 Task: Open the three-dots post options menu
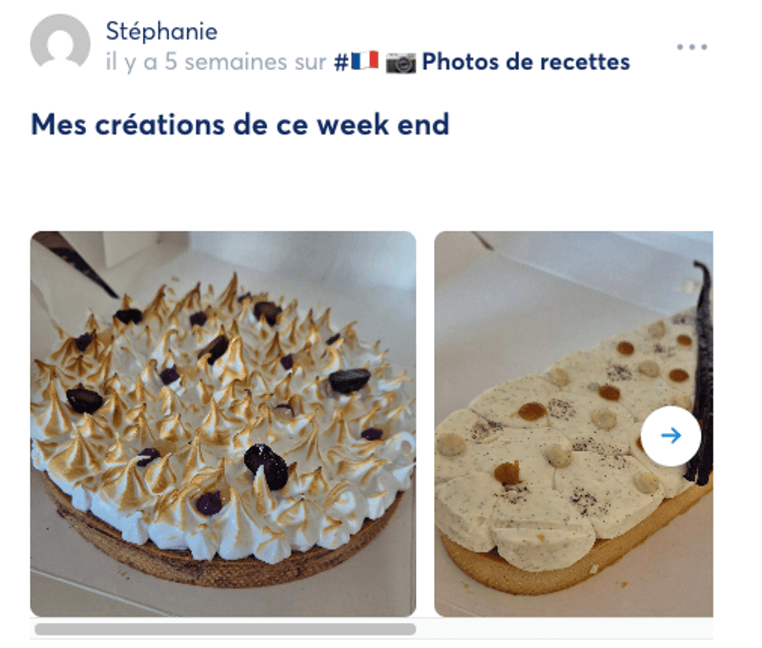(x=692, y=47)
